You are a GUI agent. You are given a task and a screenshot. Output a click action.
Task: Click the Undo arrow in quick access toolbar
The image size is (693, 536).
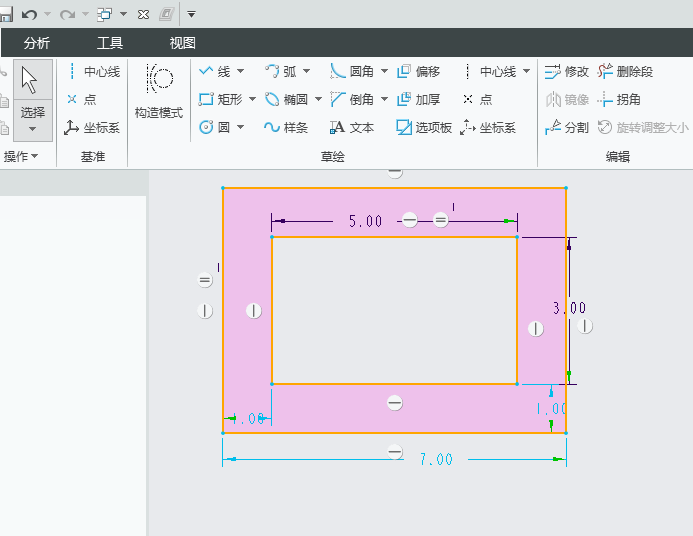[x=29, y=14]
